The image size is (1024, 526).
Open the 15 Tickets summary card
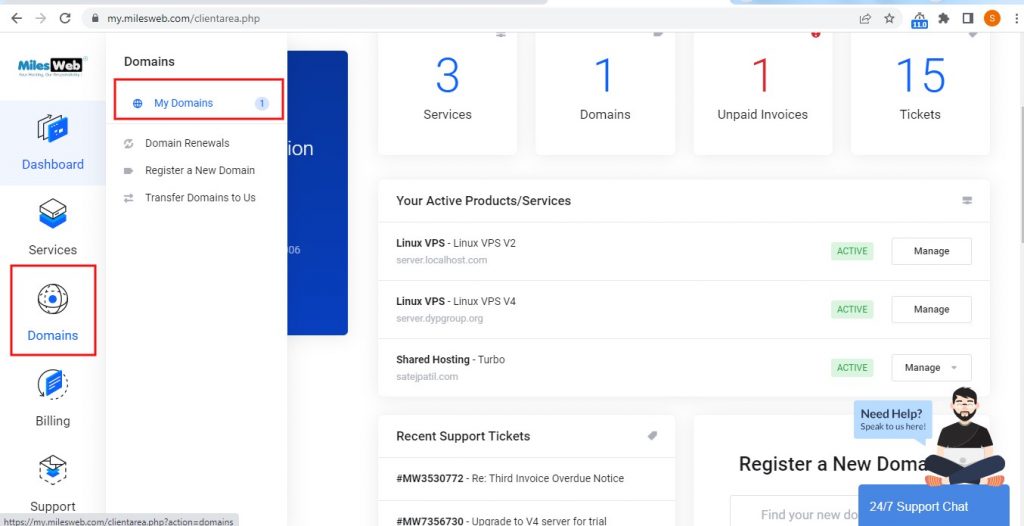pos(920,92)
